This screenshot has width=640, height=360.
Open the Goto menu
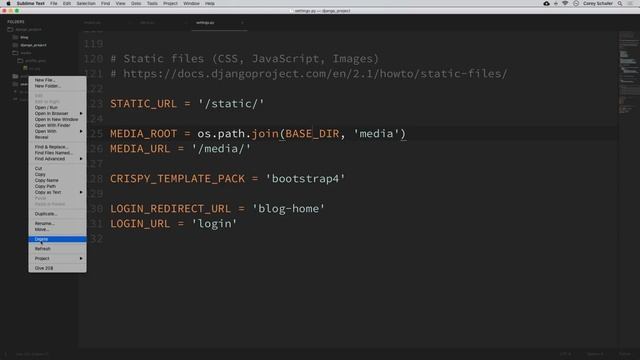(136, 3)
